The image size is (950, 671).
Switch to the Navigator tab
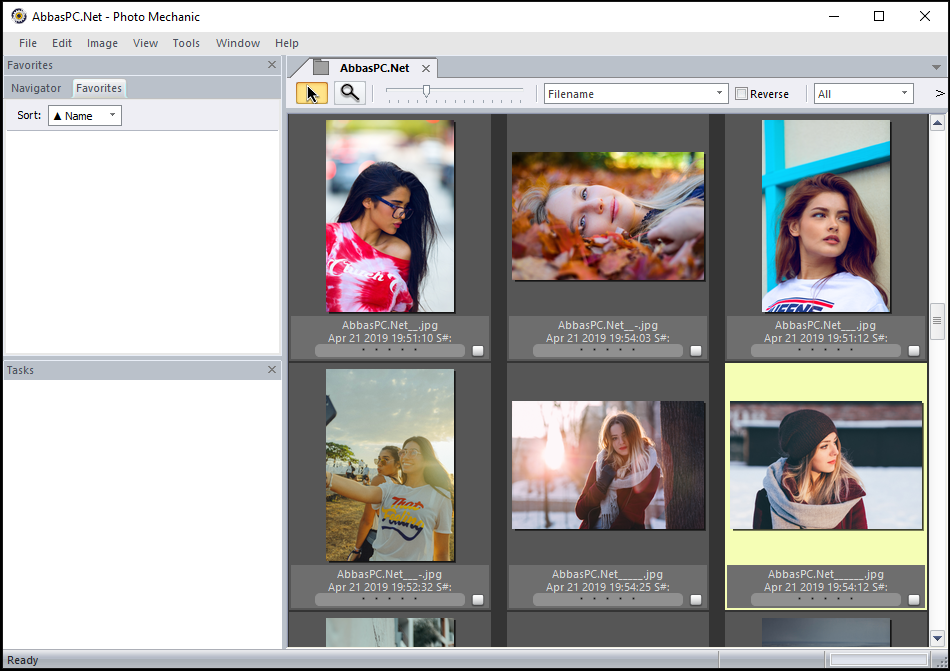(x=36, y=88)
